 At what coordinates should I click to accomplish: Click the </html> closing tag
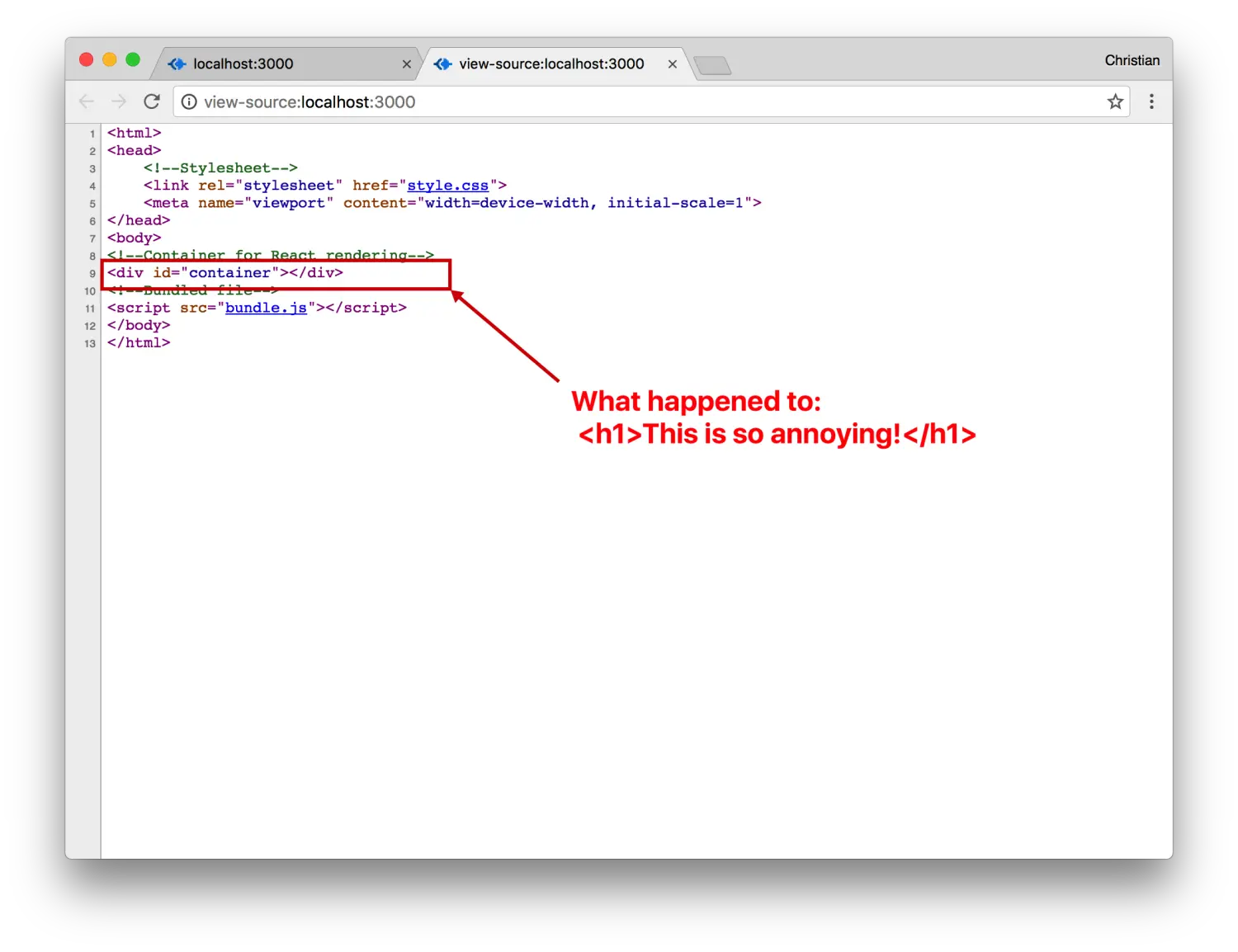click(139, 342)
